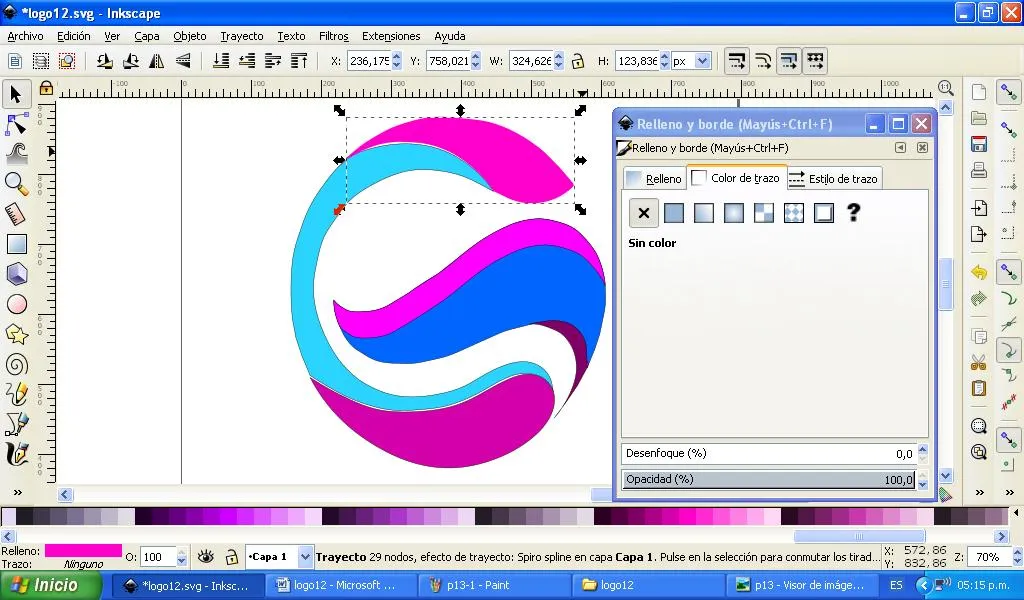The height and width of the screenshot is (600, 1024).
Task: Open the Trayecto menu
Action: click(242, 36)
